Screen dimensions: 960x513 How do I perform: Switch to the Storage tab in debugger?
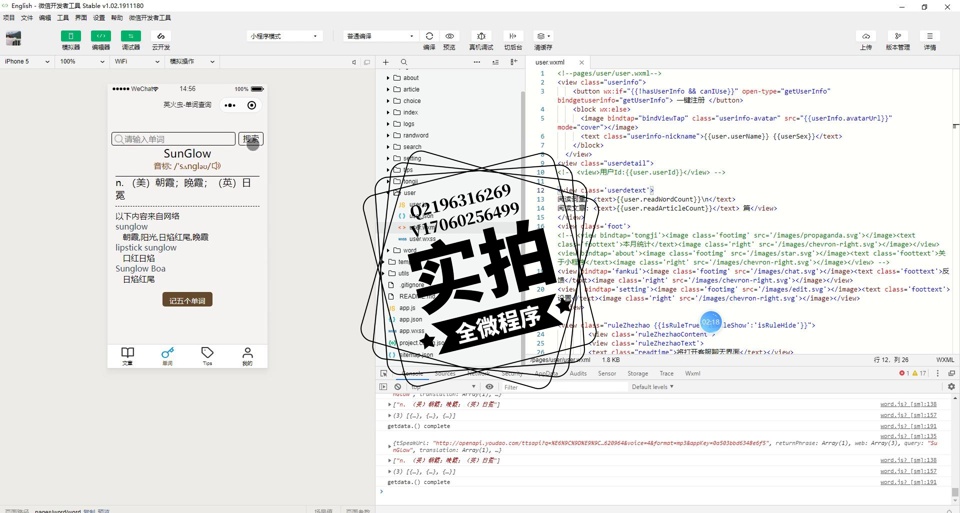(638, 374)
